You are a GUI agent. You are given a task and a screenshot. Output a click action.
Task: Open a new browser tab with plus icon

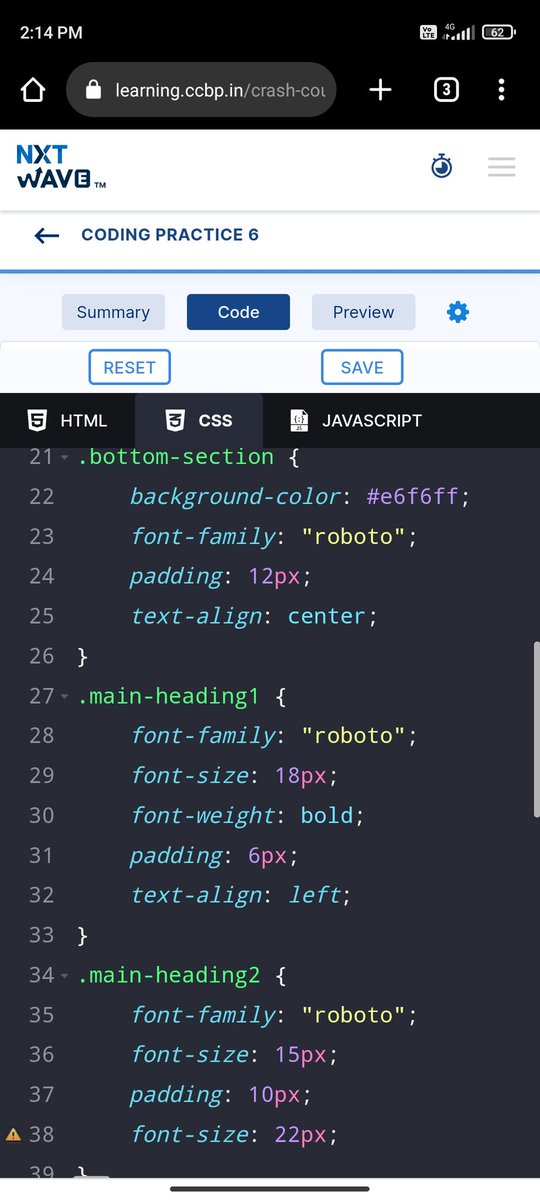click(380, 90)
